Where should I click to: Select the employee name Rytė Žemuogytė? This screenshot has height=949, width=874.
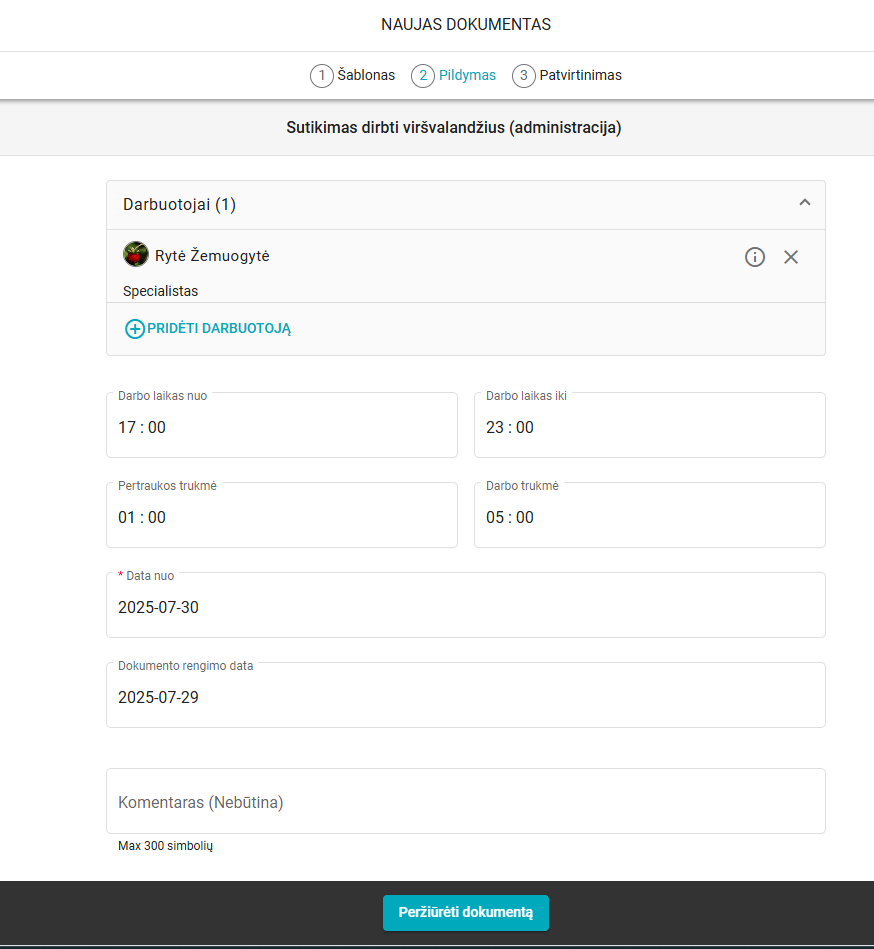click(x=212, y=256)
